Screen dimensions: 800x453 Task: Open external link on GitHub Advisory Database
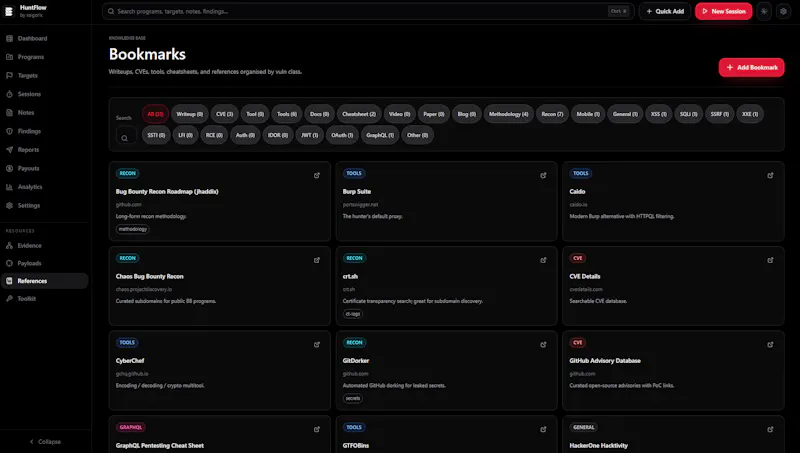tap(770, 344)
